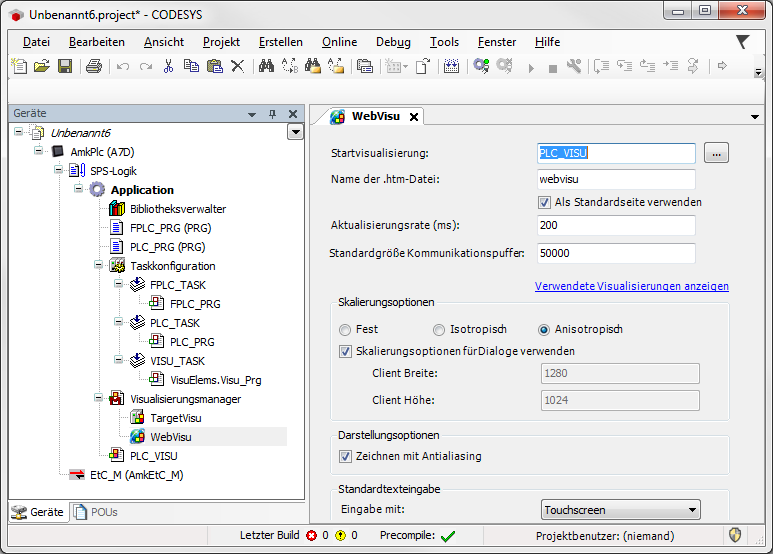Click the Logout gear icon in toolbar
773x554 pixels.
pyautogui.click(x=504, y=66)
